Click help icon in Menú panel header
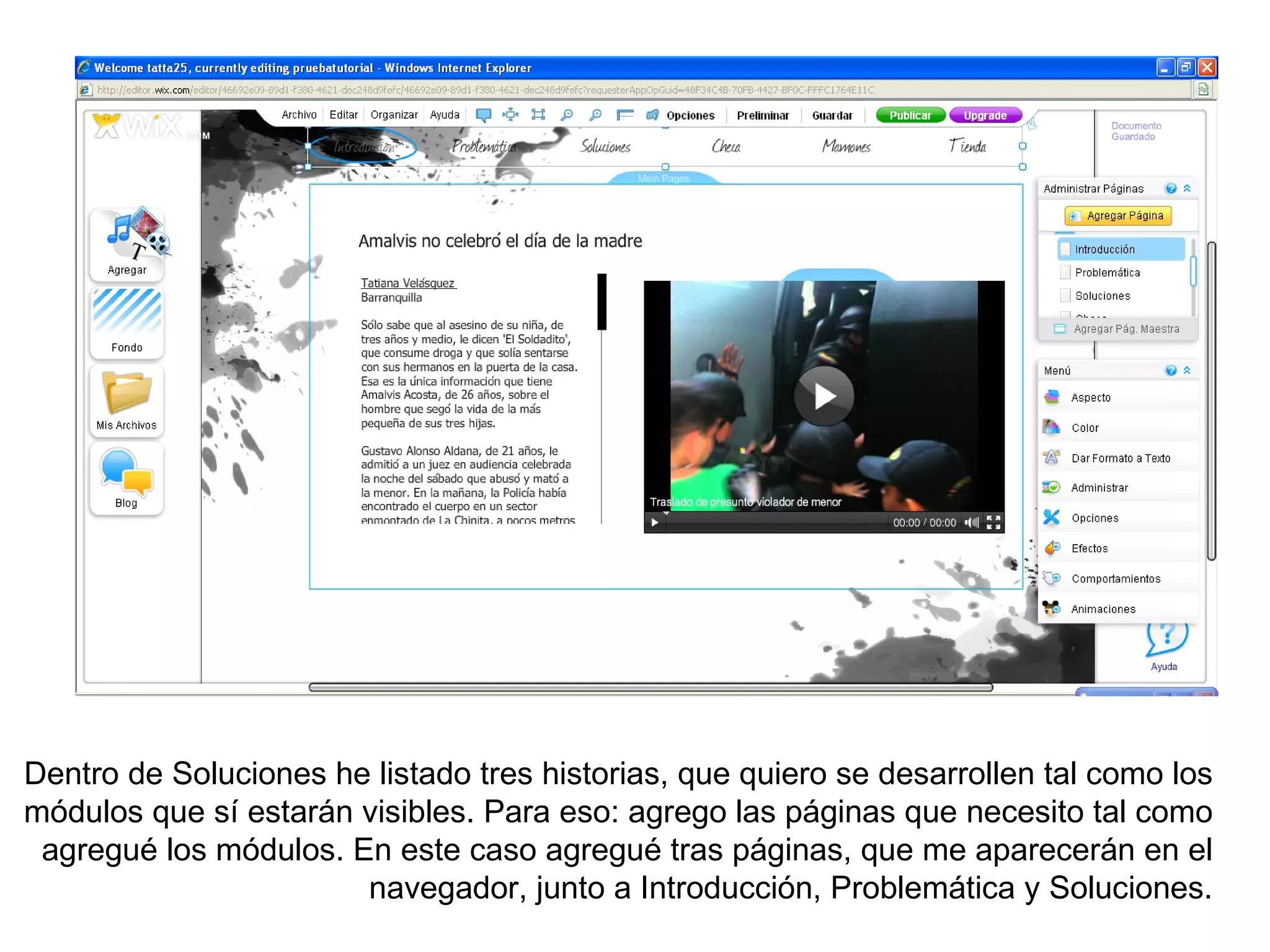The height and width of the screenshot is (952, 1270). (1171, 371)
